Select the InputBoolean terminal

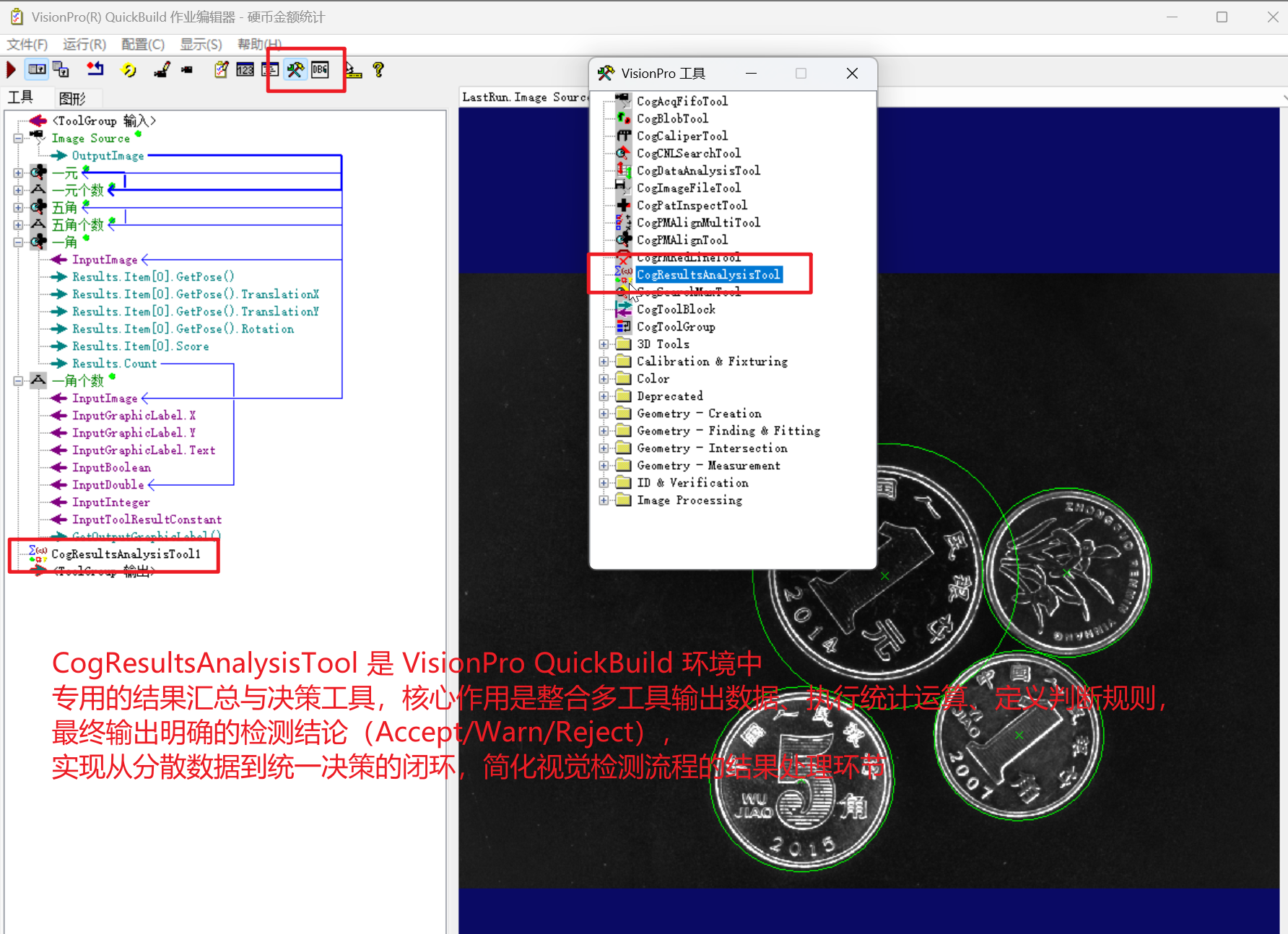(111, 467)
